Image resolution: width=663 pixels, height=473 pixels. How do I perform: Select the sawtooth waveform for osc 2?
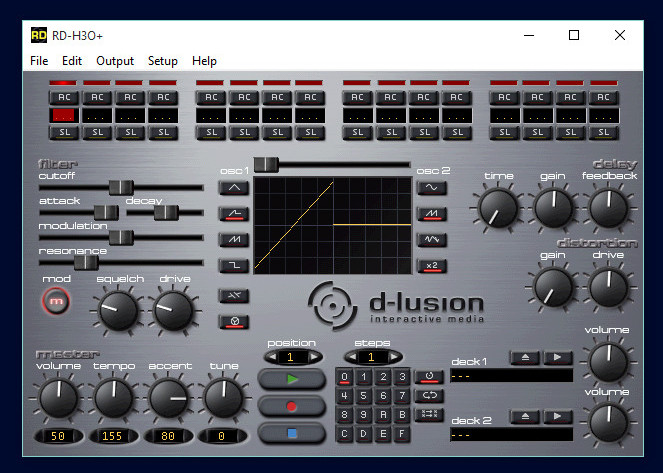pyautogui.click(x=432, y=214)
